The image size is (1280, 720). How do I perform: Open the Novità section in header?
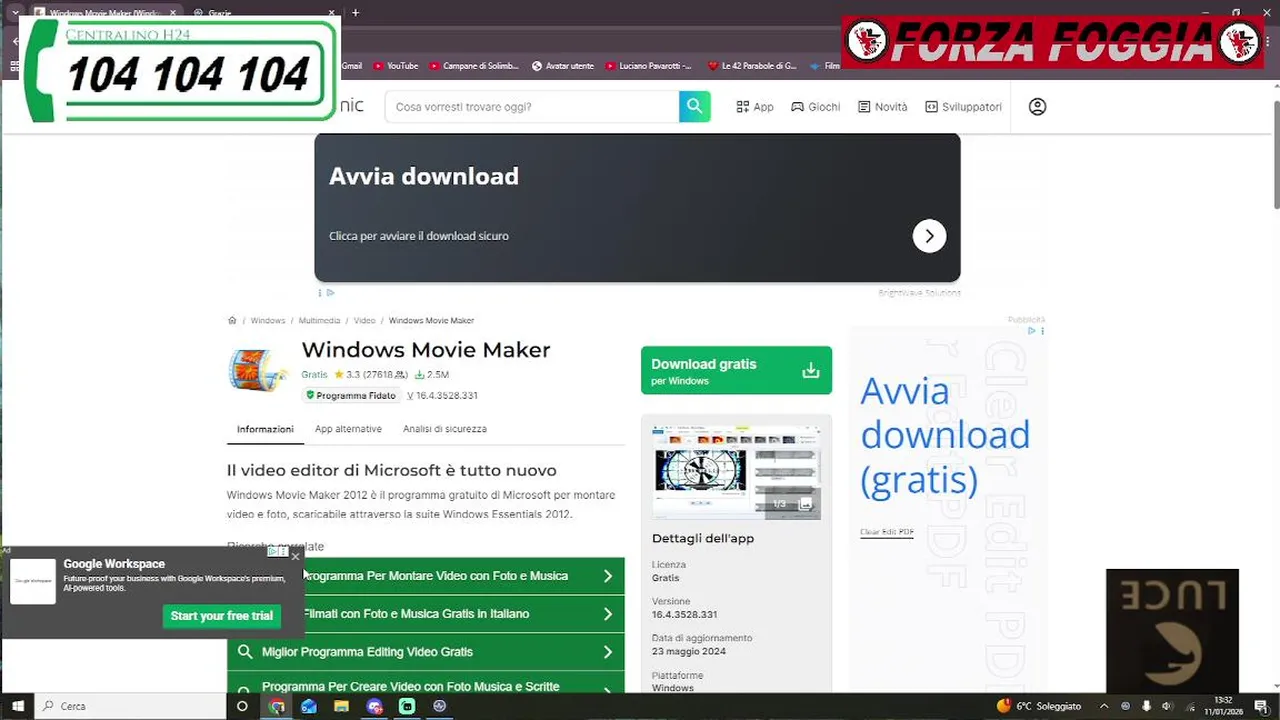point(883,107)
